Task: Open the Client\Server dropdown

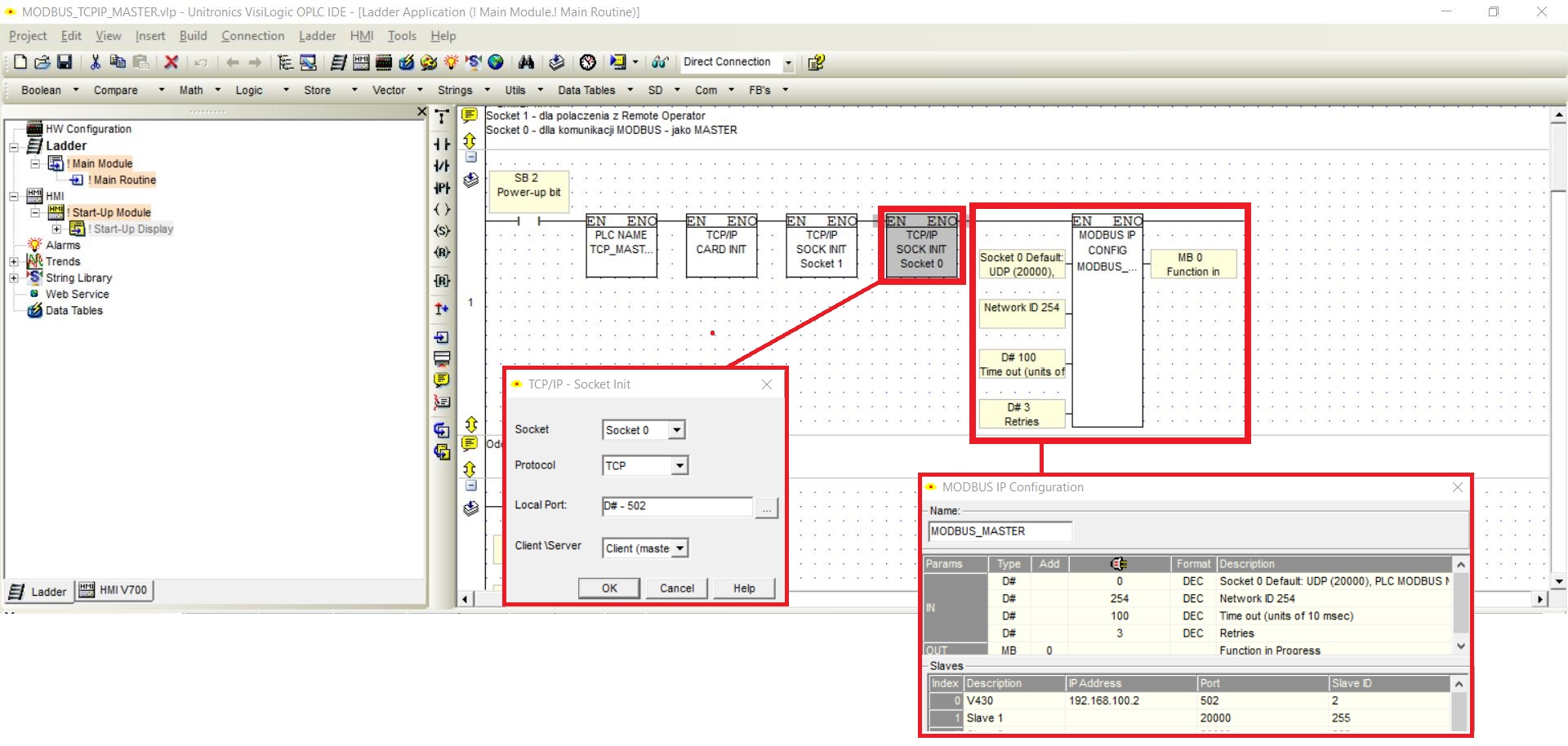Action: pyautogui.click(x=679, y=548)
